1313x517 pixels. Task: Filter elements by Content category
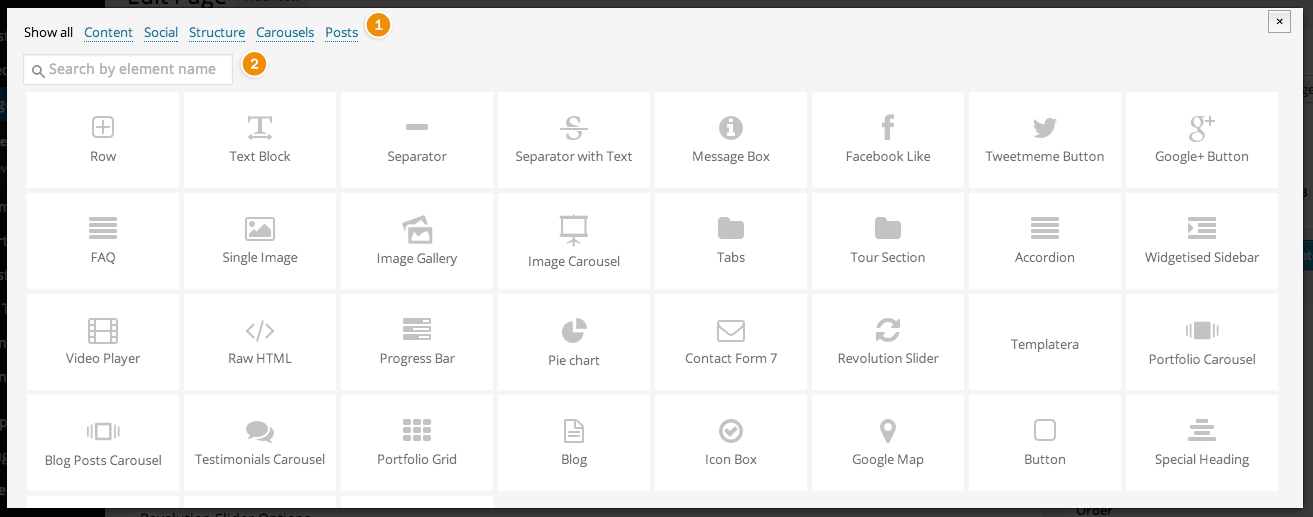(108, 32)
